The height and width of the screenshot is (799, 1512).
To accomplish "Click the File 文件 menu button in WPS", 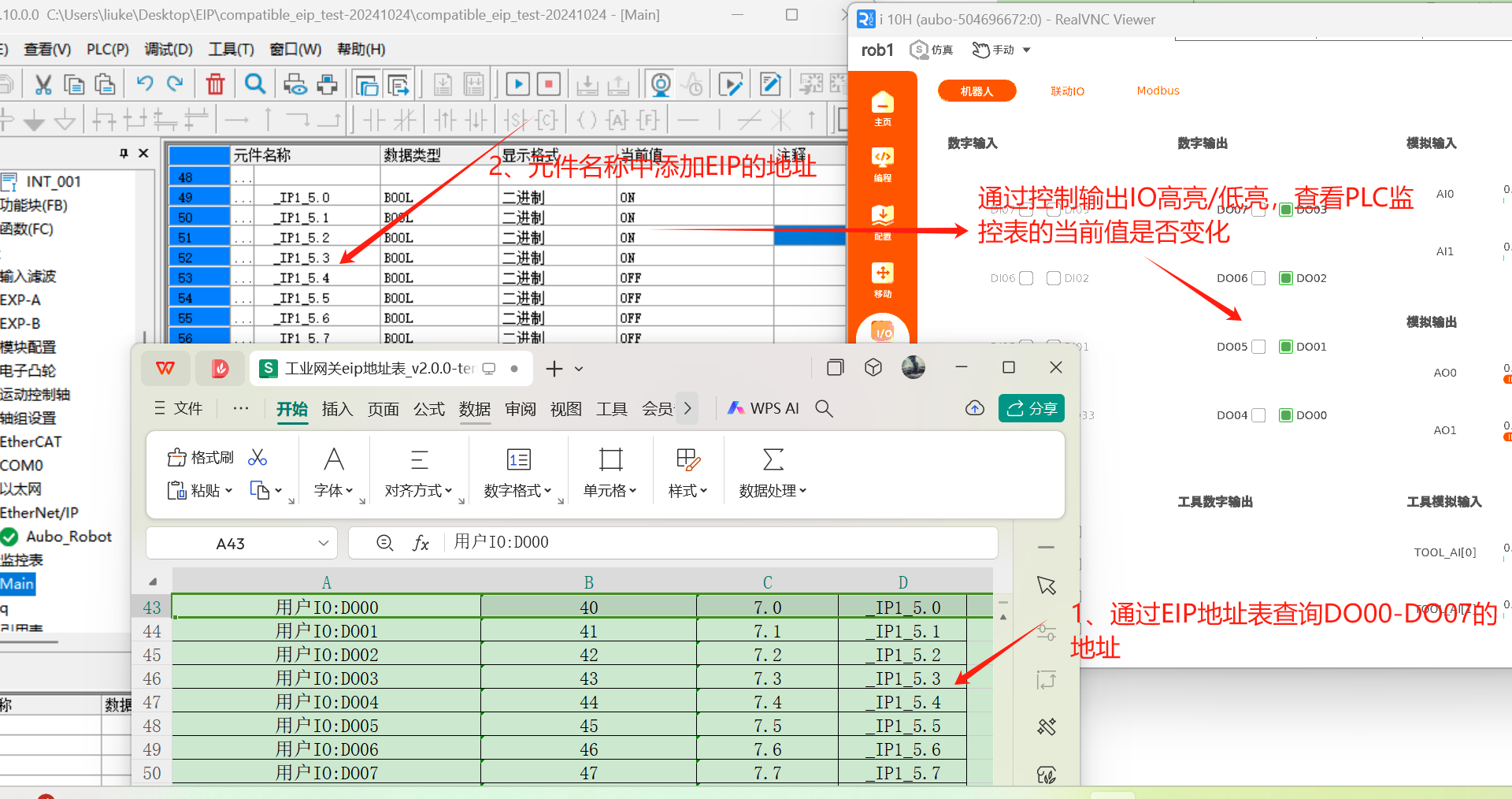I will pyautogui.click(x=179, y=408).
